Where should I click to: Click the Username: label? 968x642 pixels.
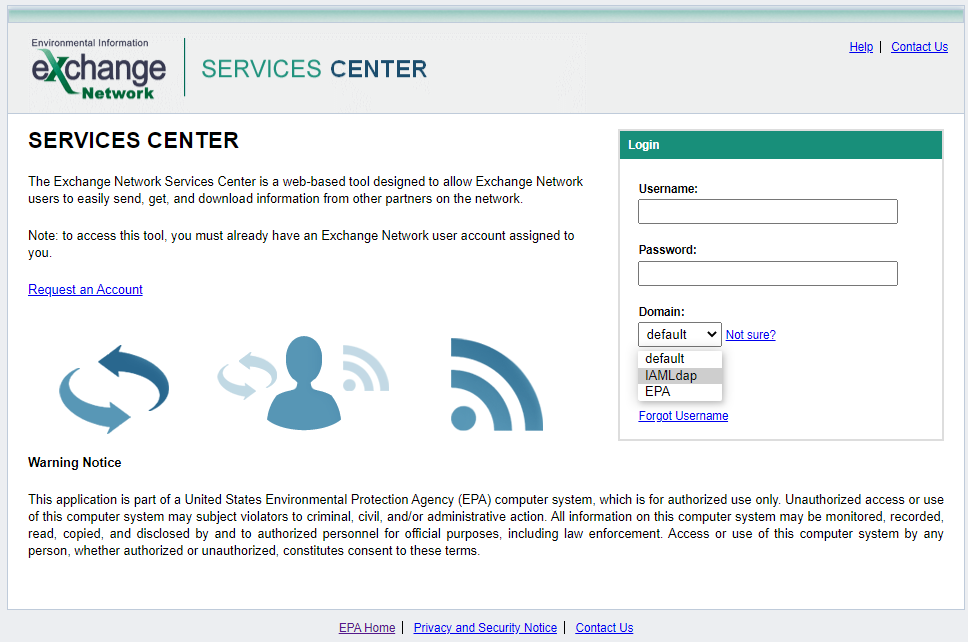click(x=668, y=189)
